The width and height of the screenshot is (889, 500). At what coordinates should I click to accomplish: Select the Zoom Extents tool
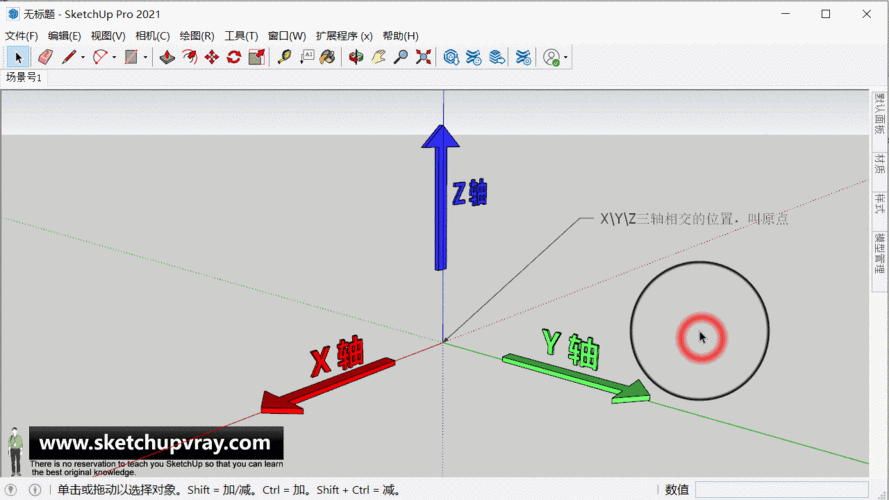(423, 57)
